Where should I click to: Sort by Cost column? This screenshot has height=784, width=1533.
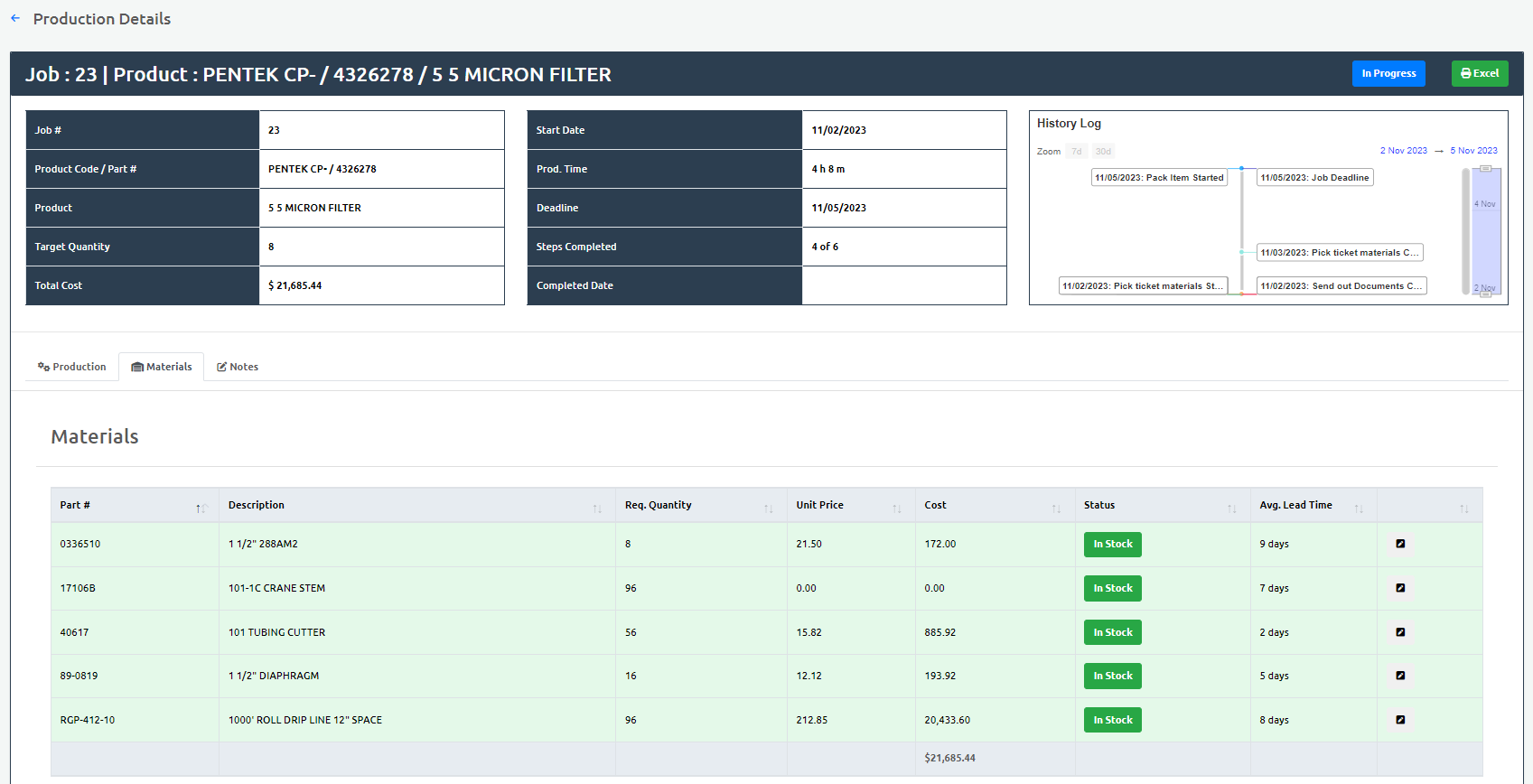click(995, 505)
